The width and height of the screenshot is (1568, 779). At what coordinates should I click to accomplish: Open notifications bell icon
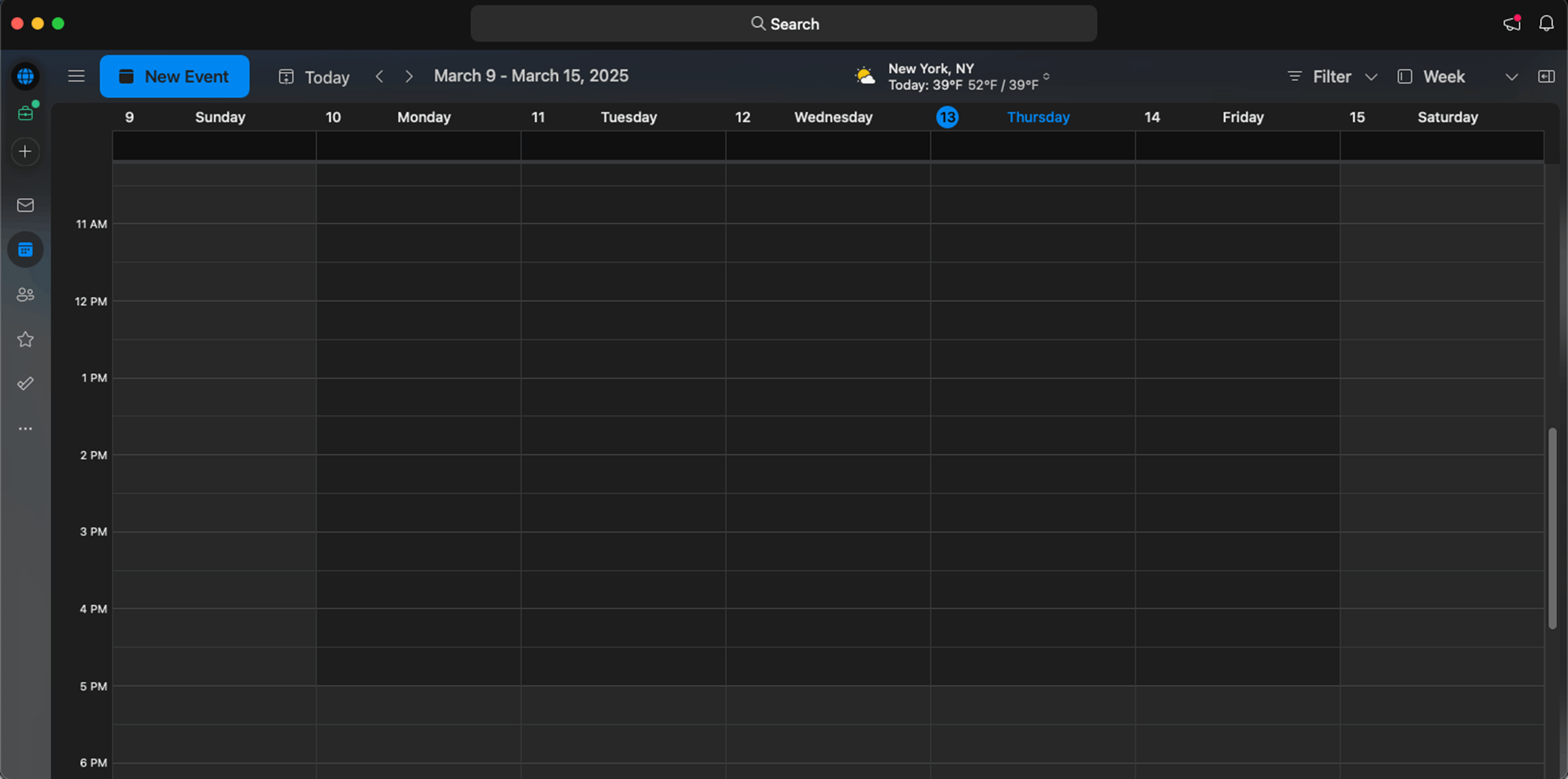point(1546,23)
